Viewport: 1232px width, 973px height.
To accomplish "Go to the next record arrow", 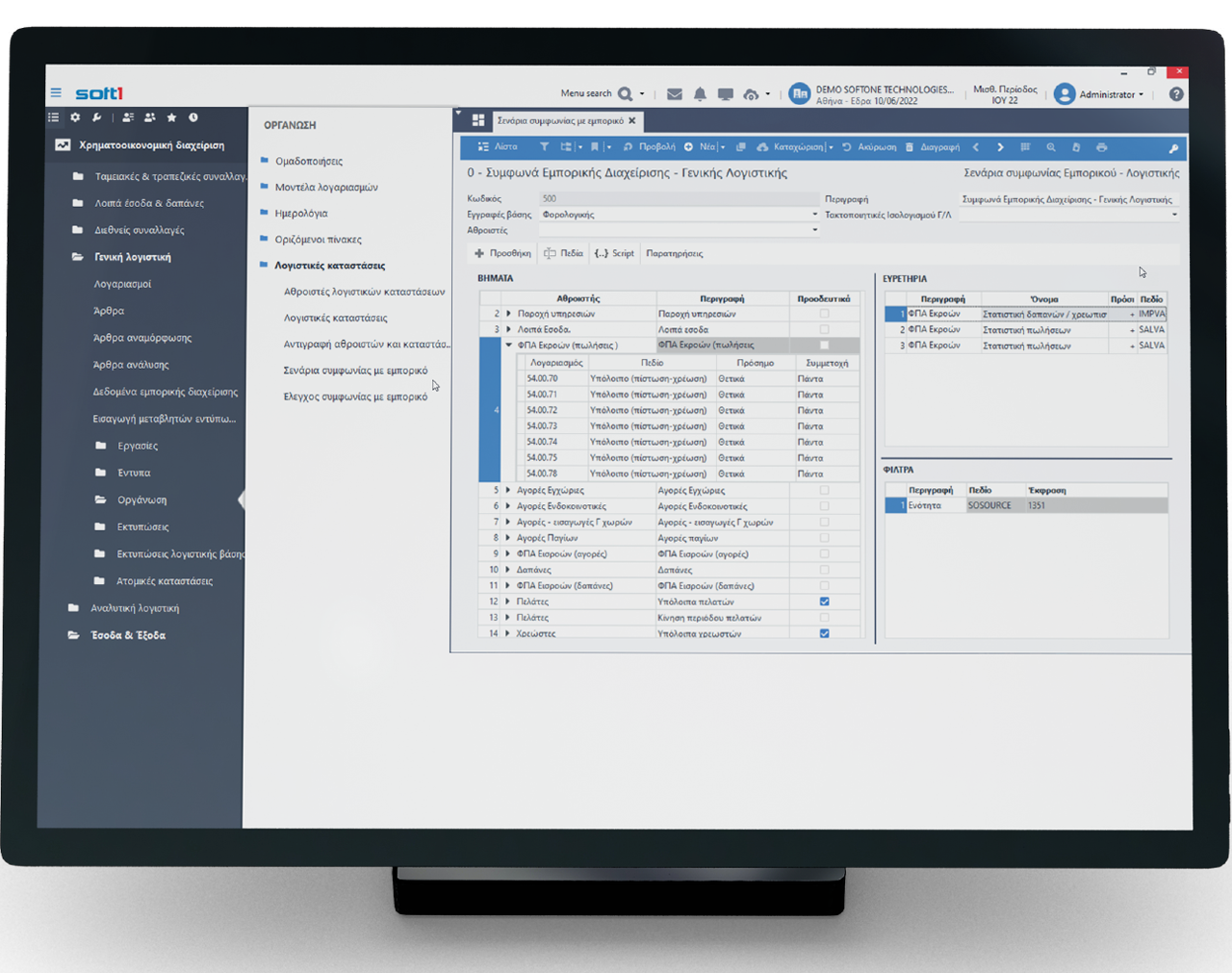I will click(1000, 147).
